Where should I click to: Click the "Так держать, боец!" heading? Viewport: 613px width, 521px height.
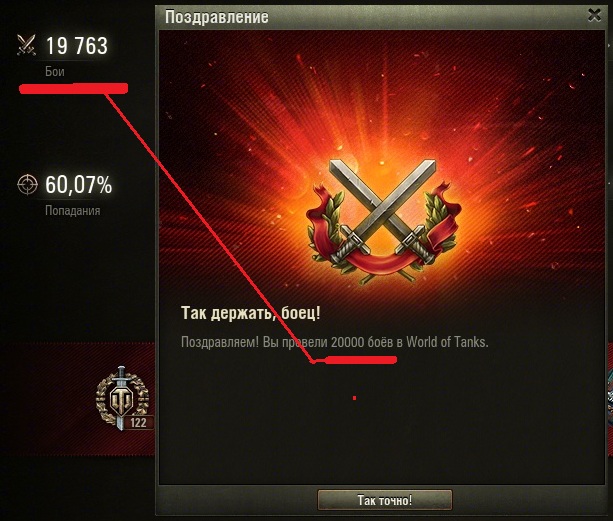251,313
